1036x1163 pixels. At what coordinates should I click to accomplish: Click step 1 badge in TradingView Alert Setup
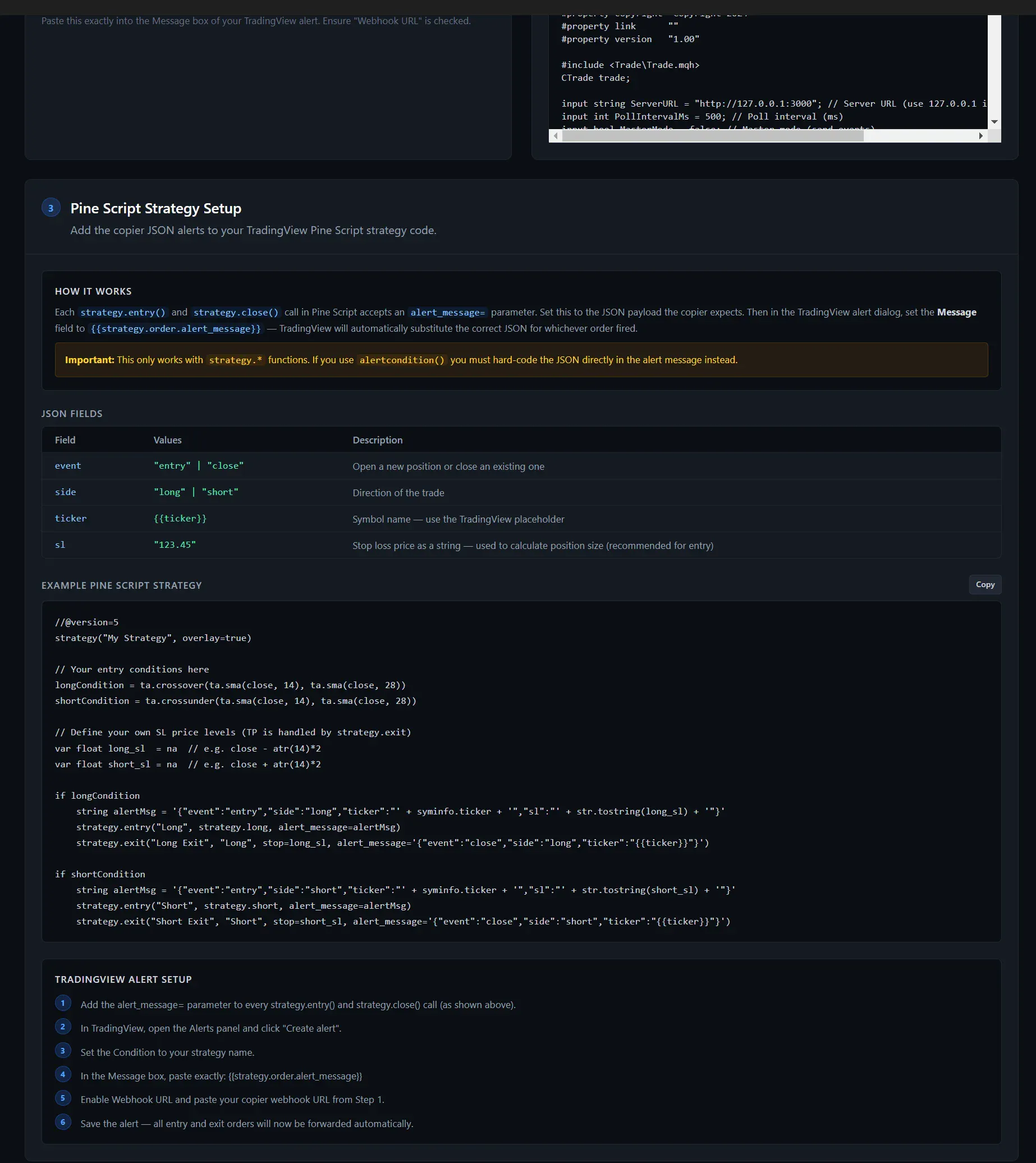[63, 1004]
